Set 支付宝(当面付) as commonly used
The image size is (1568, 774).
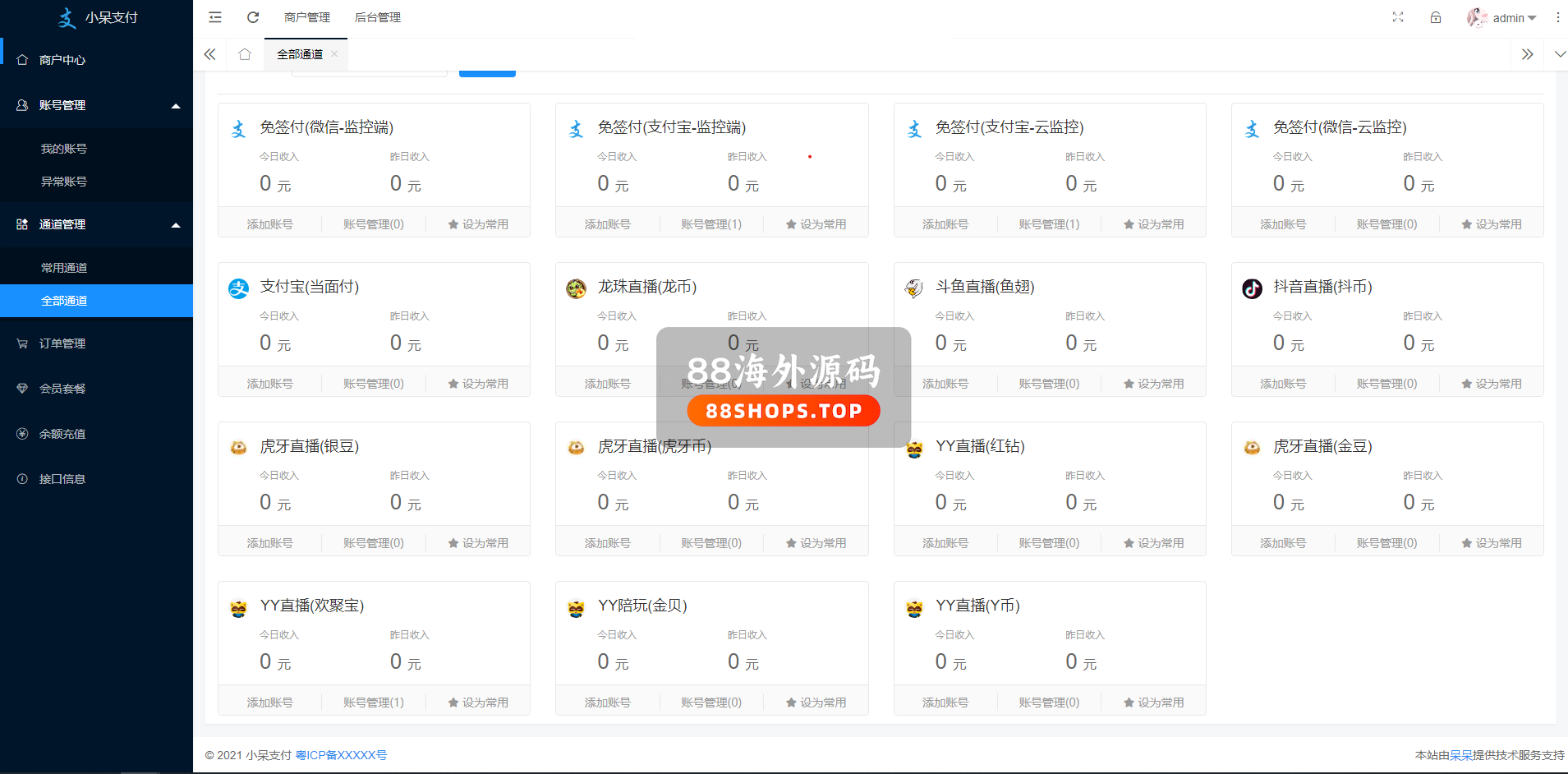[x=478, y=384]
